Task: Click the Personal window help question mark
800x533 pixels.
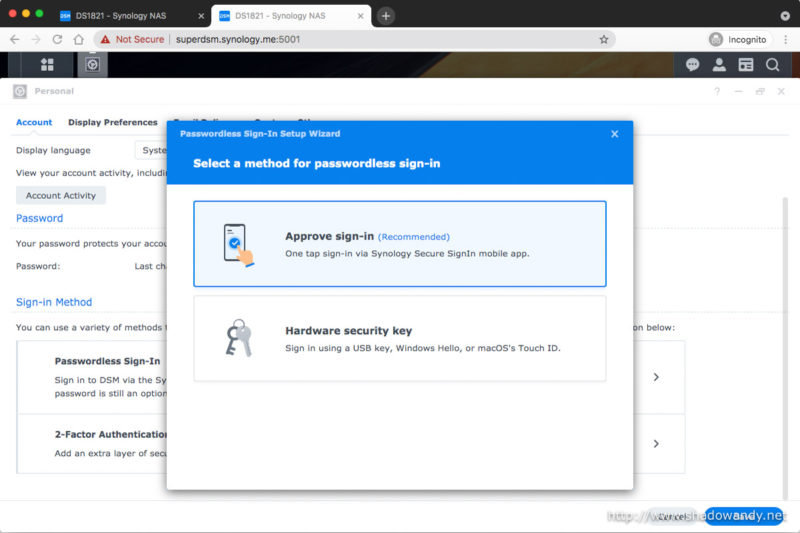Action: coord(717,91)
